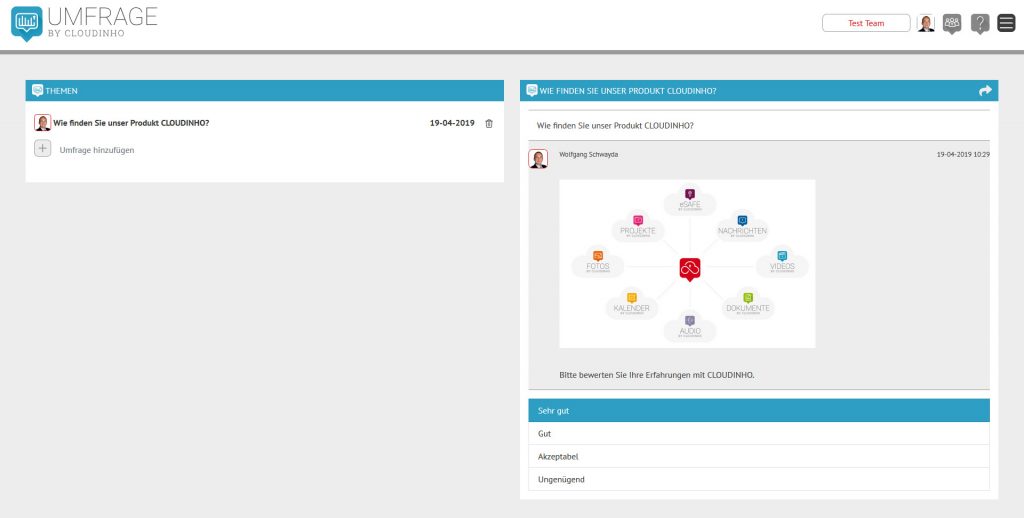
Task: Click the date 19-04-2019 in topic list
Action: pyautogui.click(x=452, y=123)
